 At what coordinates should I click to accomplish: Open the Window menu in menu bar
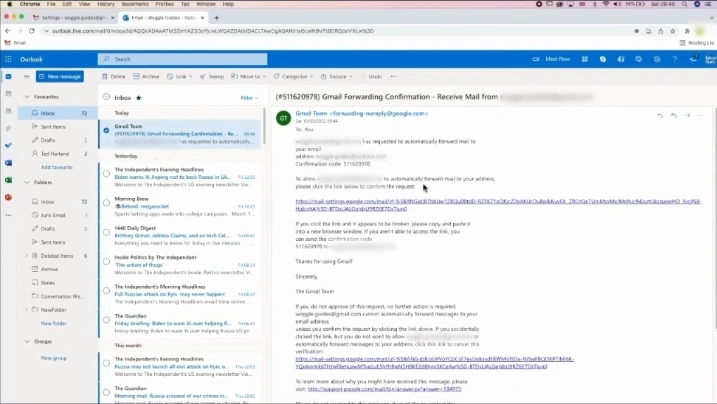(x=206, y=4)
